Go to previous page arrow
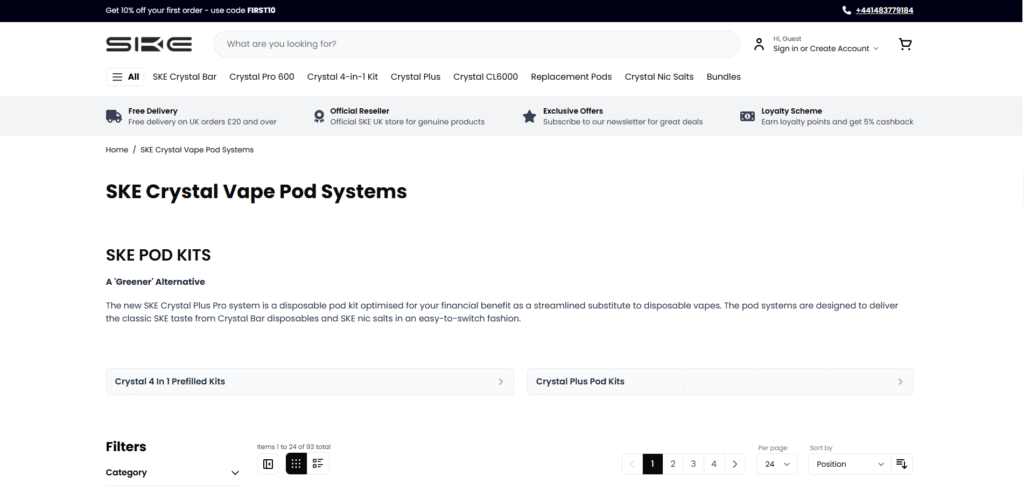The image size is (1024, 491). (632, 464)
